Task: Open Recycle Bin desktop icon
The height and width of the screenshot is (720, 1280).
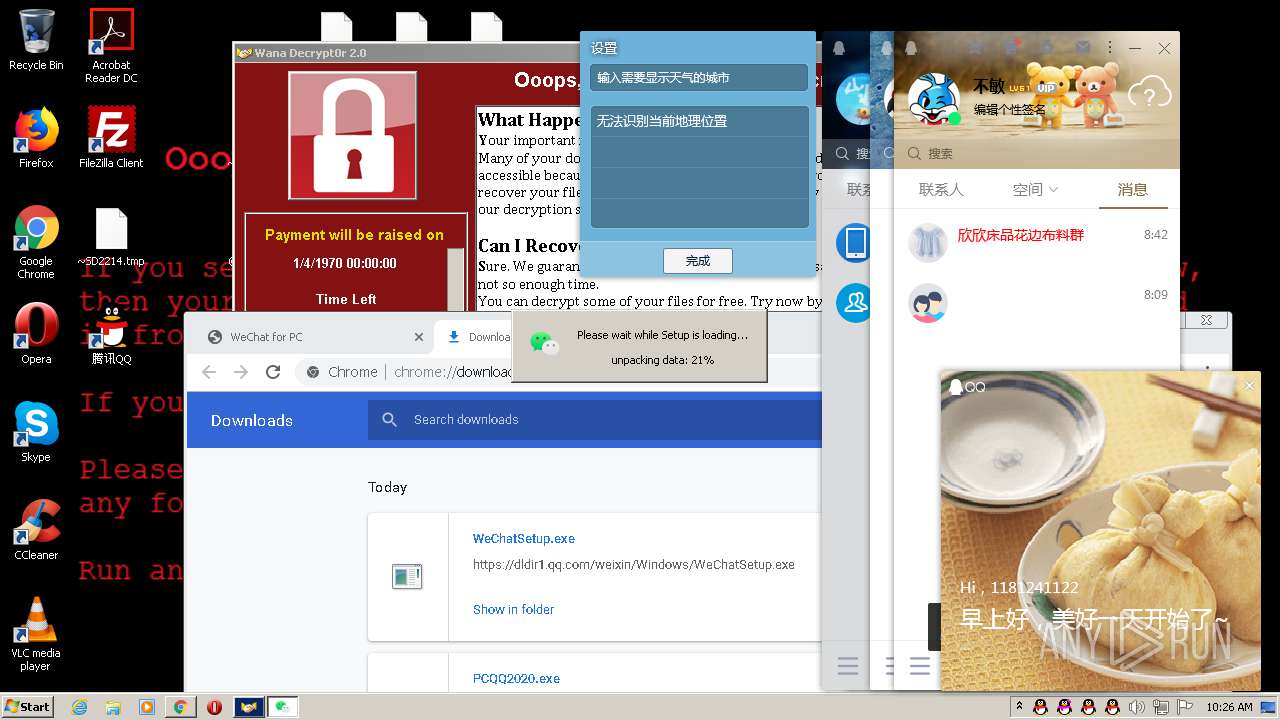Action: [x=36, y=40]
